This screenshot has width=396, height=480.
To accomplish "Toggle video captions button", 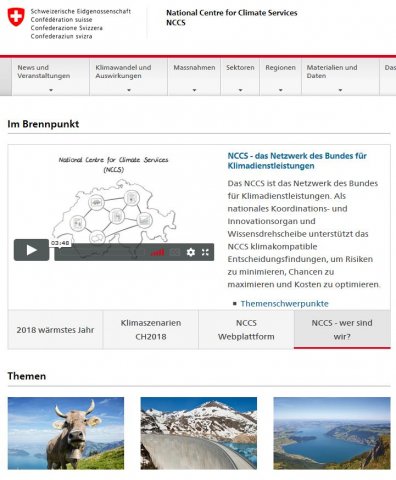I will pos(175,252).
